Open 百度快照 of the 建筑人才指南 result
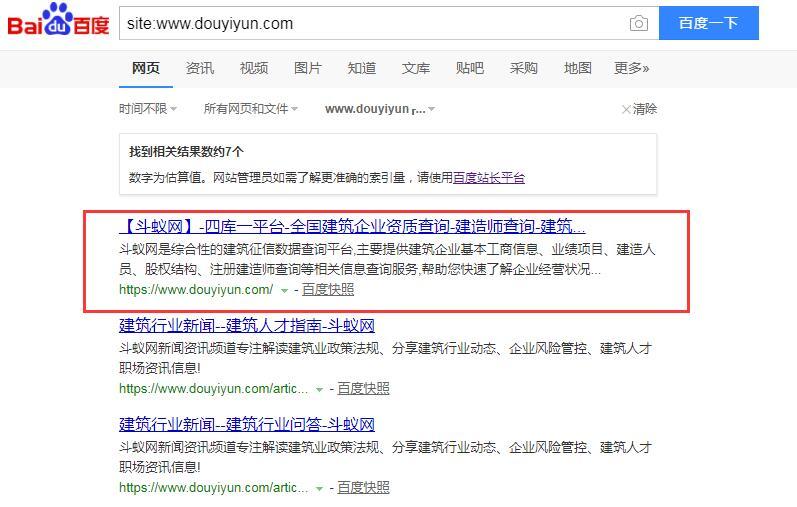This screenshot has height=507, width=797. point(363,389)
